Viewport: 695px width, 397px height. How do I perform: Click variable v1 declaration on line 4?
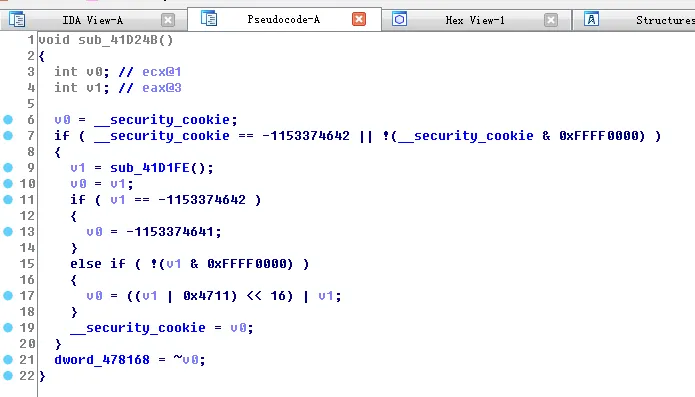click(94, 88)
